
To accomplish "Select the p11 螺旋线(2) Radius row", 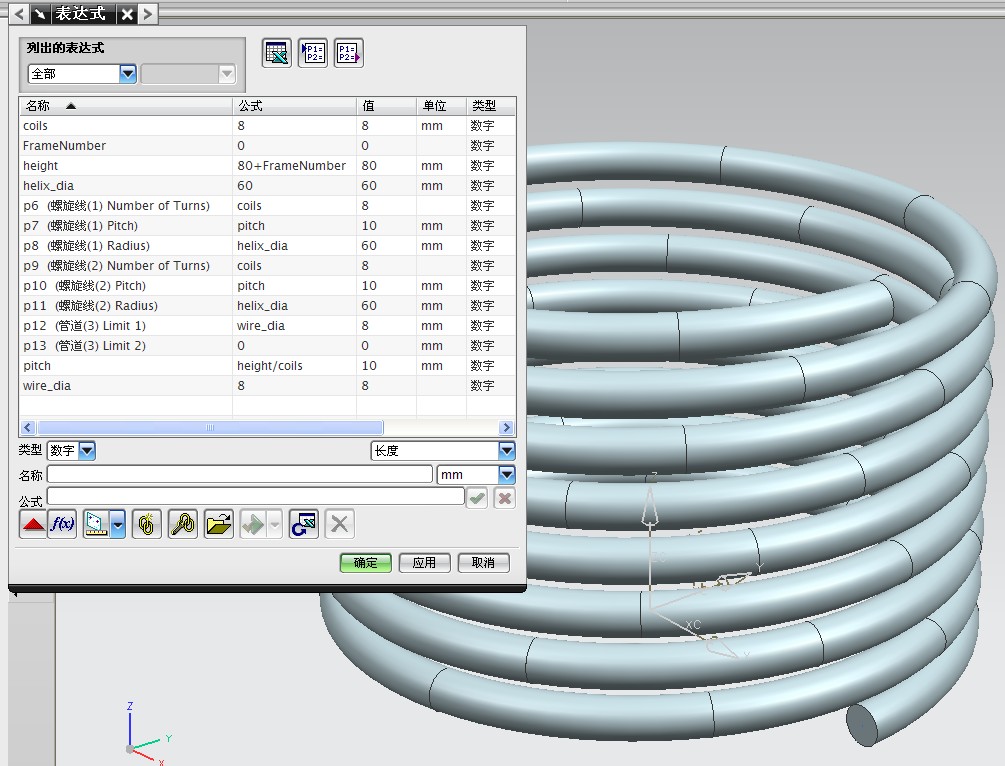I will [x=267, y=306].
